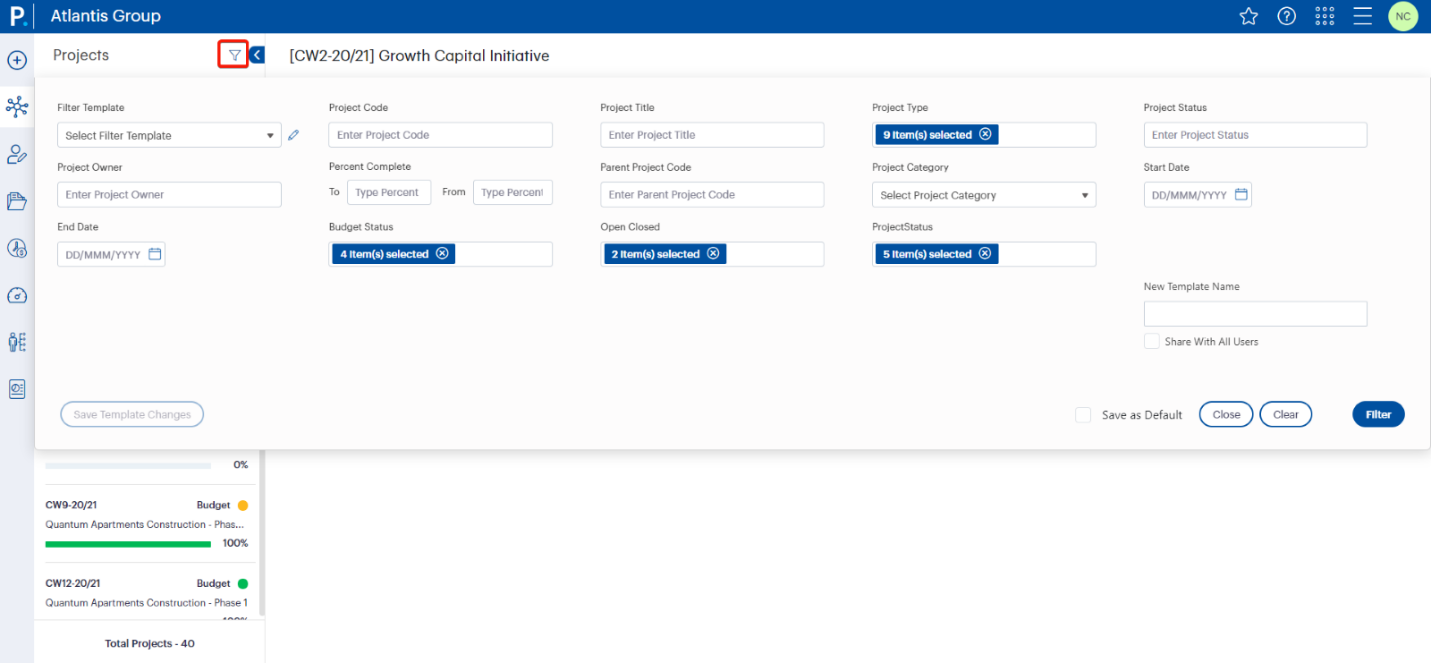Screen dimensions: 1431x663
Task: Open the NC user avatar
Action: [1403, 16]
